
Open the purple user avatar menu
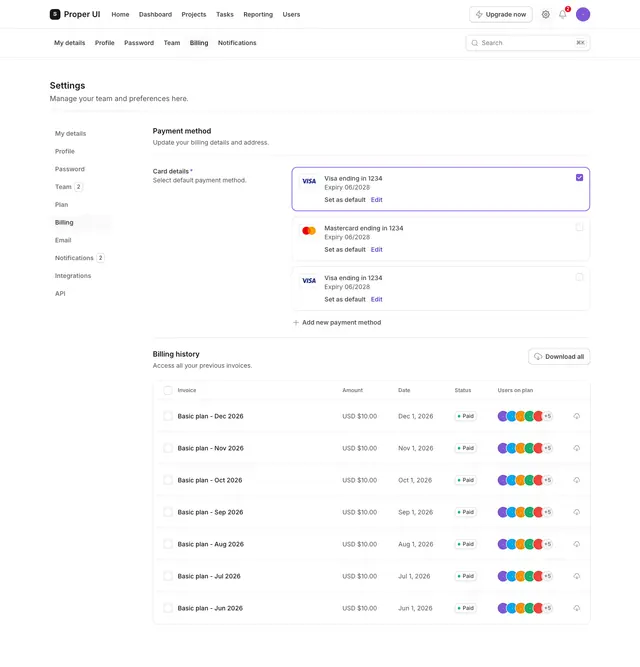pos(583,14)
